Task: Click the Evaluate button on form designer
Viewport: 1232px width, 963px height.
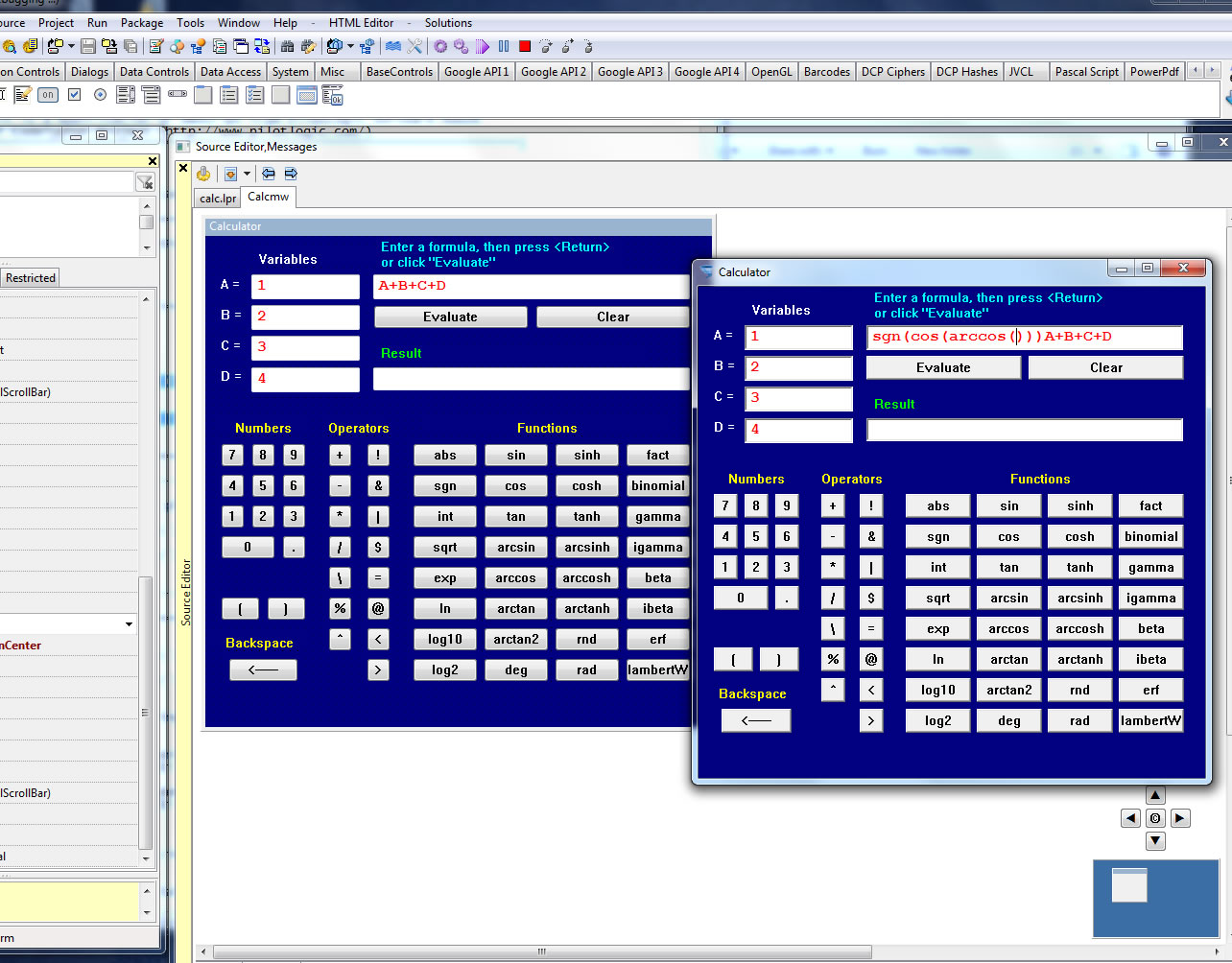Action: (x=450, y=317)
